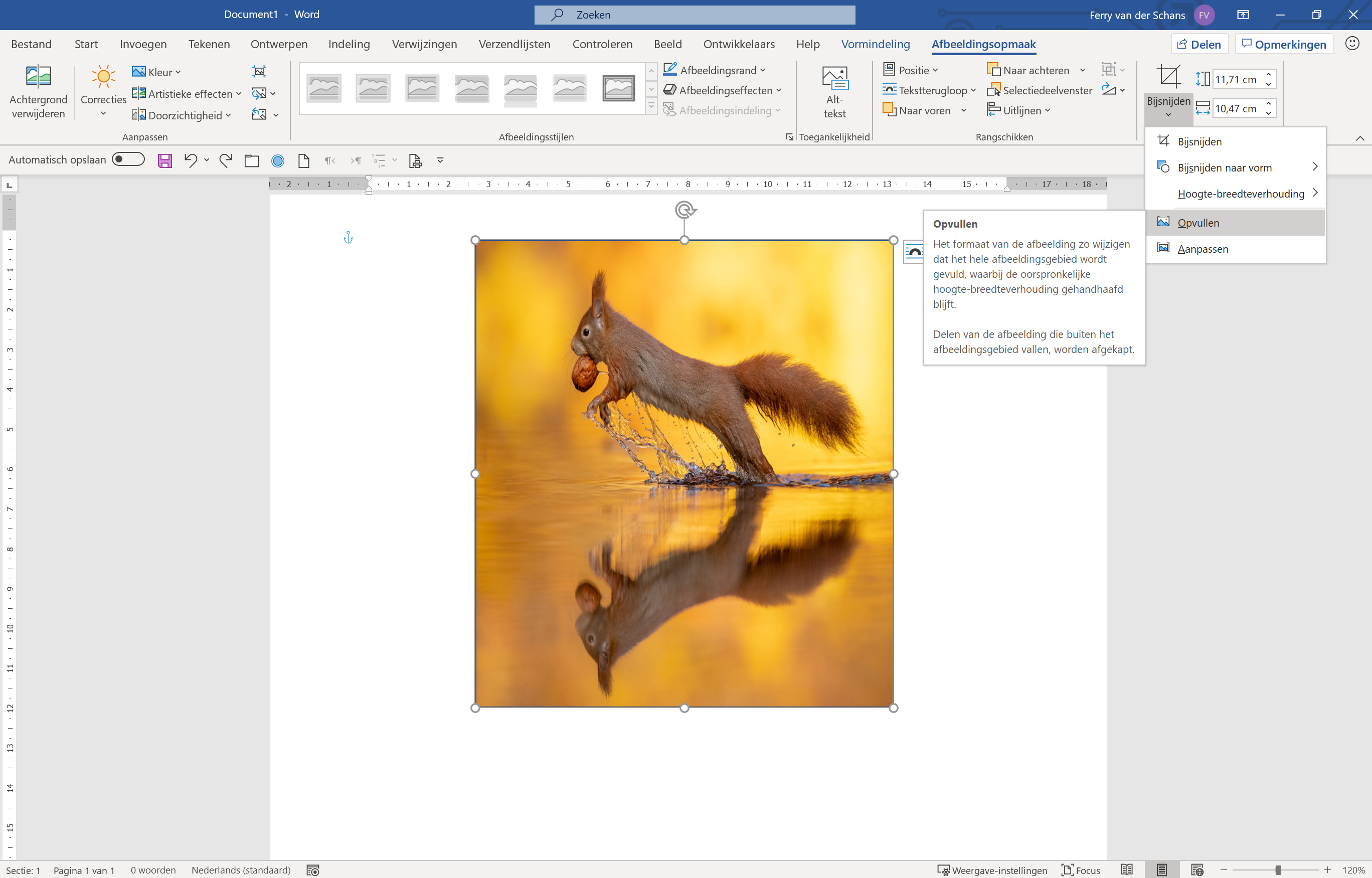Click the Achtergrond verwijderen icon

(x=38, y=76)
